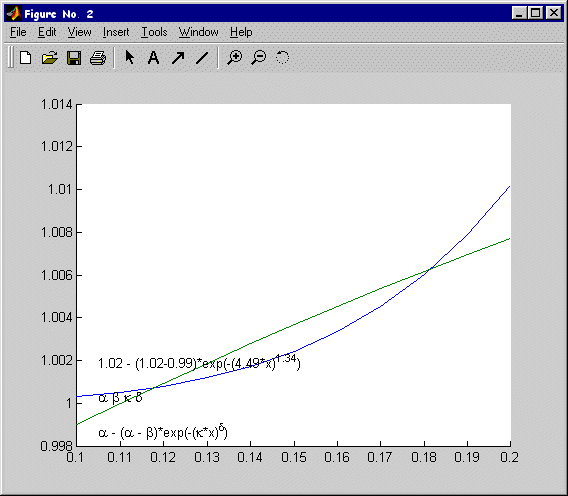568x496 pixels.
Task: Click the MATLAB logo in title bar
Action: [14, 14]
